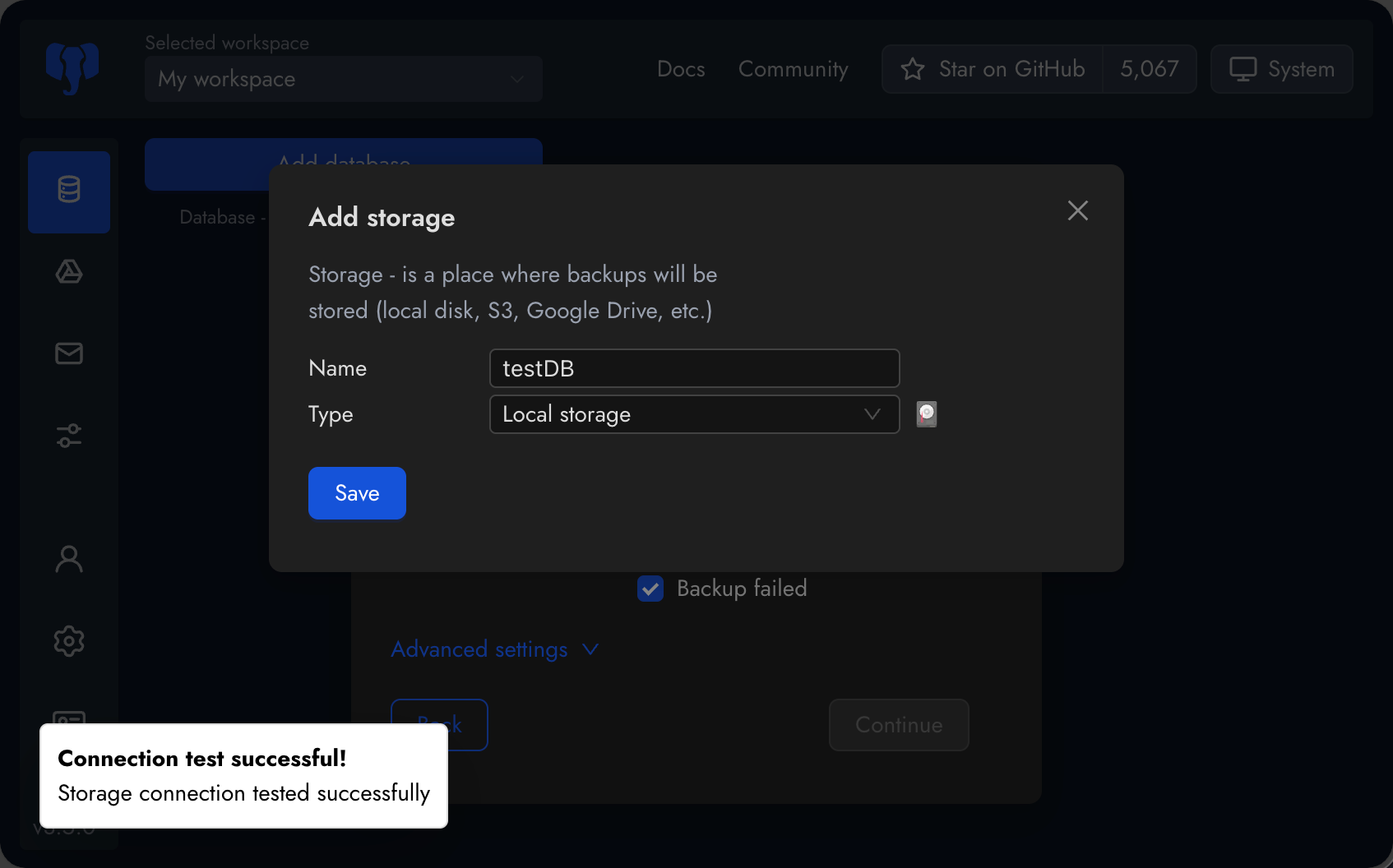Open the Docs link in header
Viewport: 1393px width, 868px height.
click(x=681, y=69)
